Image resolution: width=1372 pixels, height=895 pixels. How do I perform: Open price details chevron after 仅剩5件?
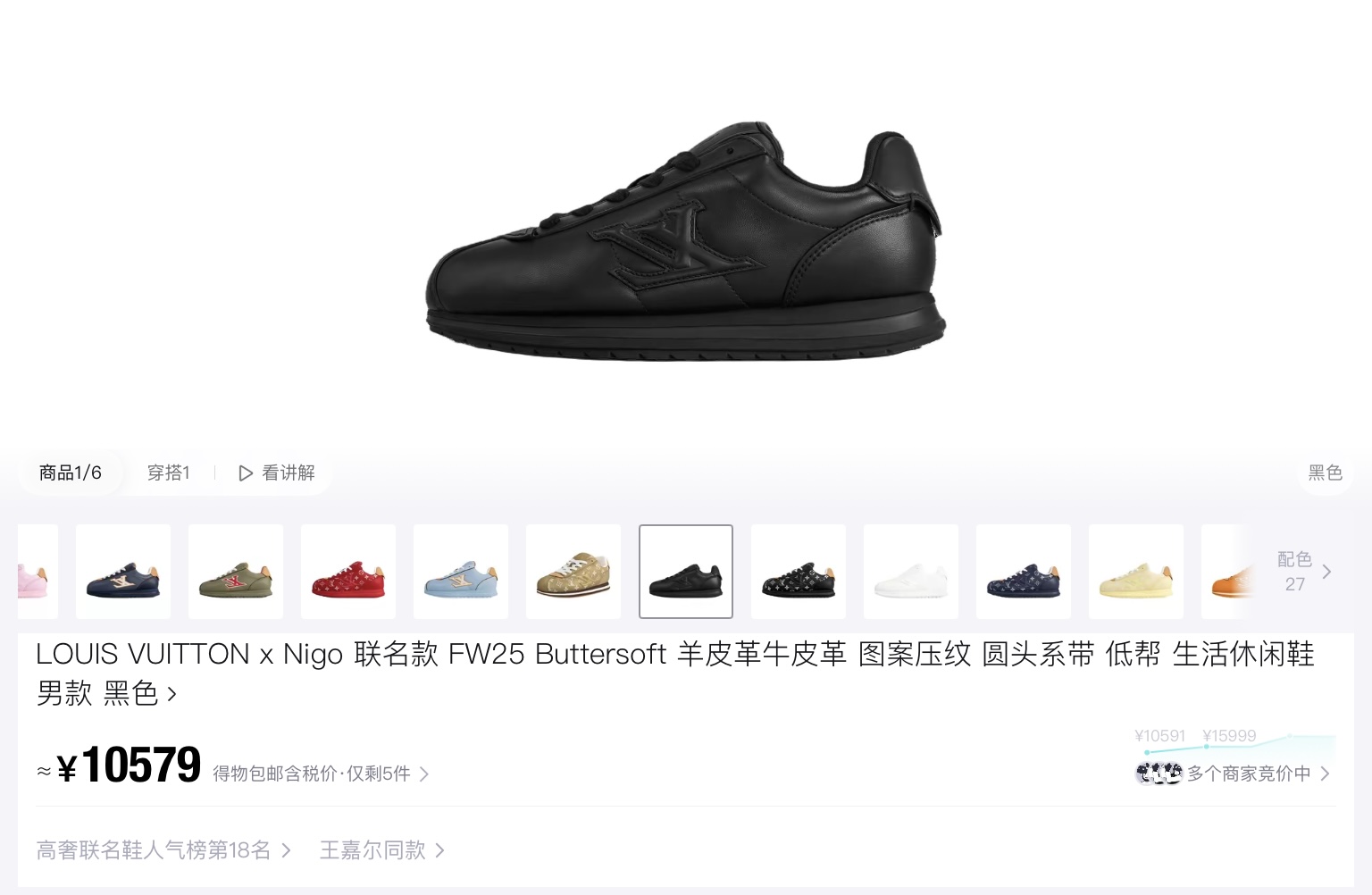(x=424, y=774)
